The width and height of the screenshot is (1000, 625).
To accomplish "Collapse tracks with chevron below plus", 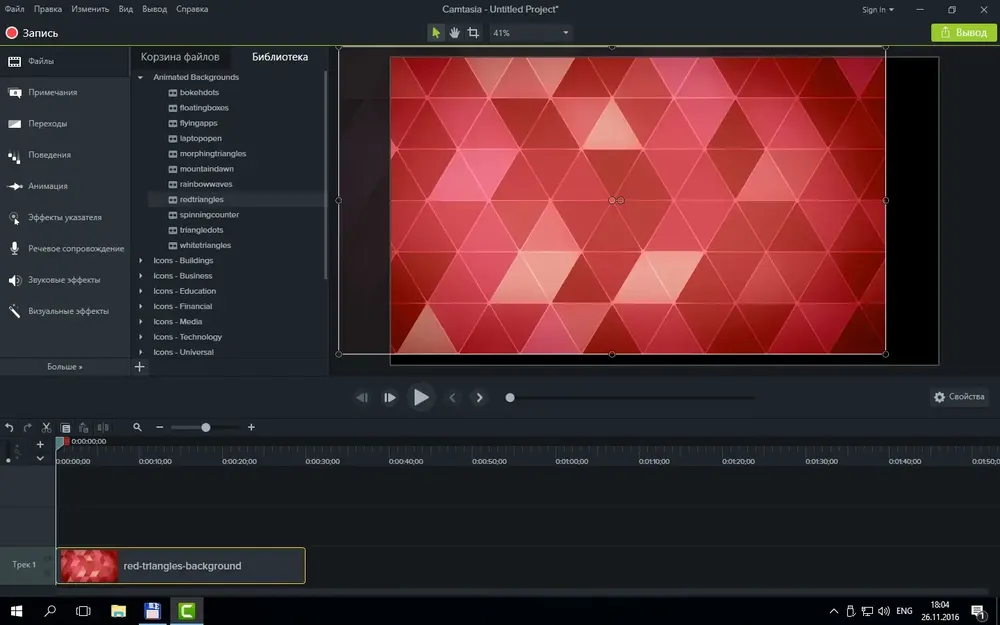I will pyautogui.click(x=40, y=459).
